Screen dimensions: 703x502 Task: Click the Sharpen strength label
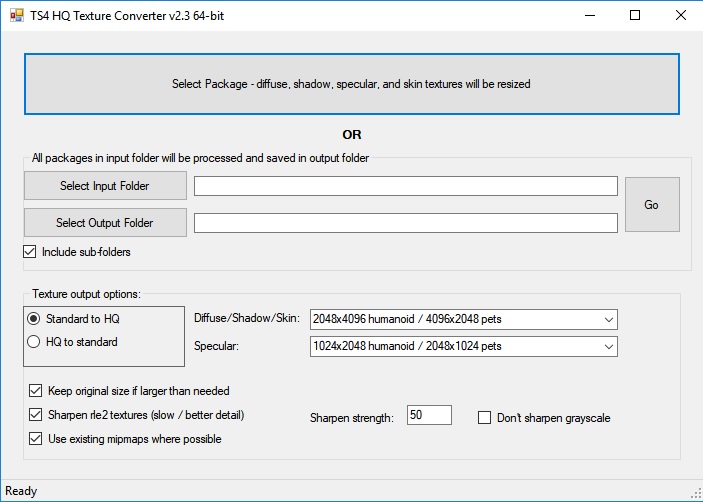point(352,418)
